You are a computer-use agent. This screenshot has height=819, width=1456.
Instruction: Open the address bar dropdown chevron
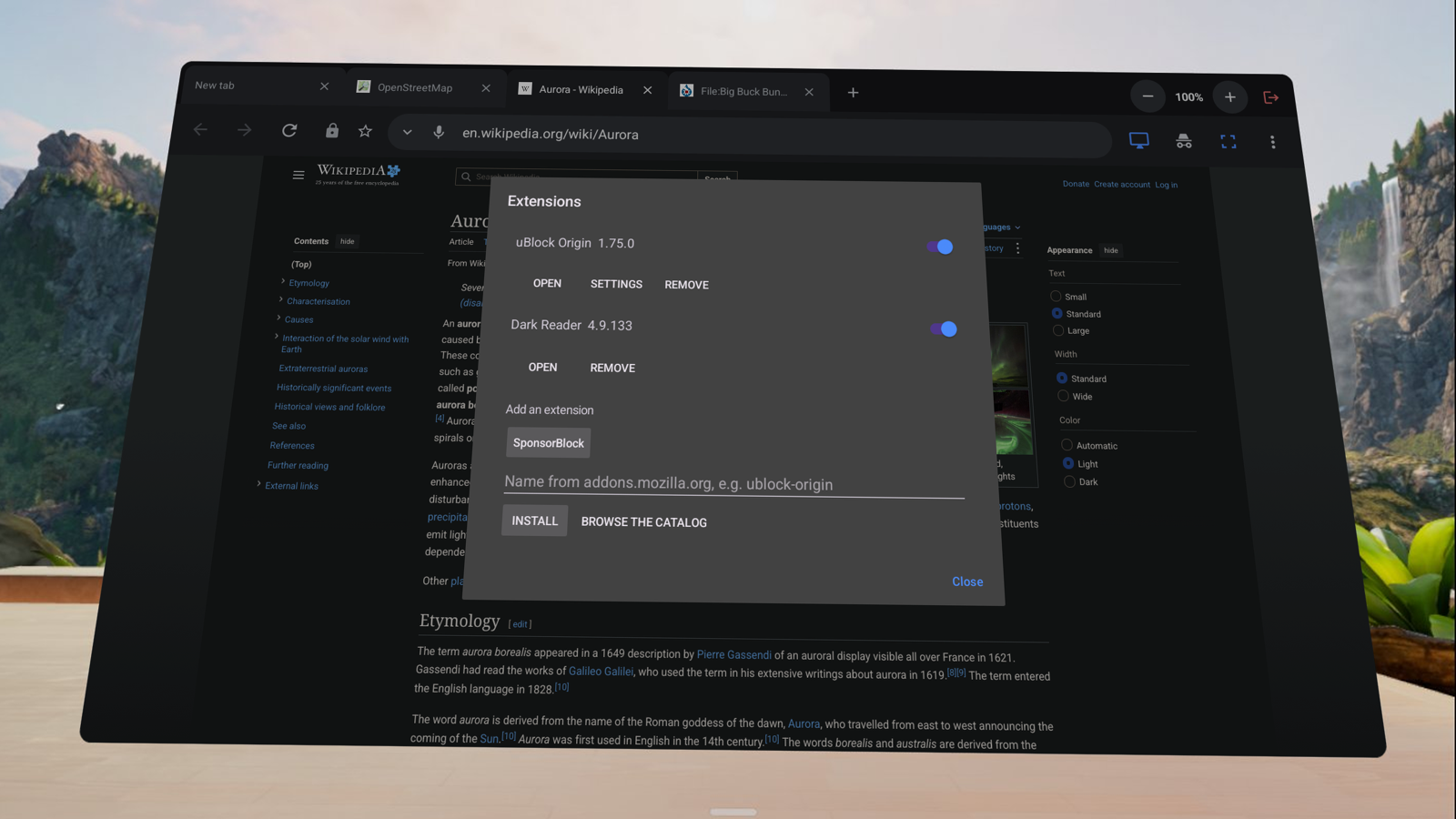click(407, 132)
